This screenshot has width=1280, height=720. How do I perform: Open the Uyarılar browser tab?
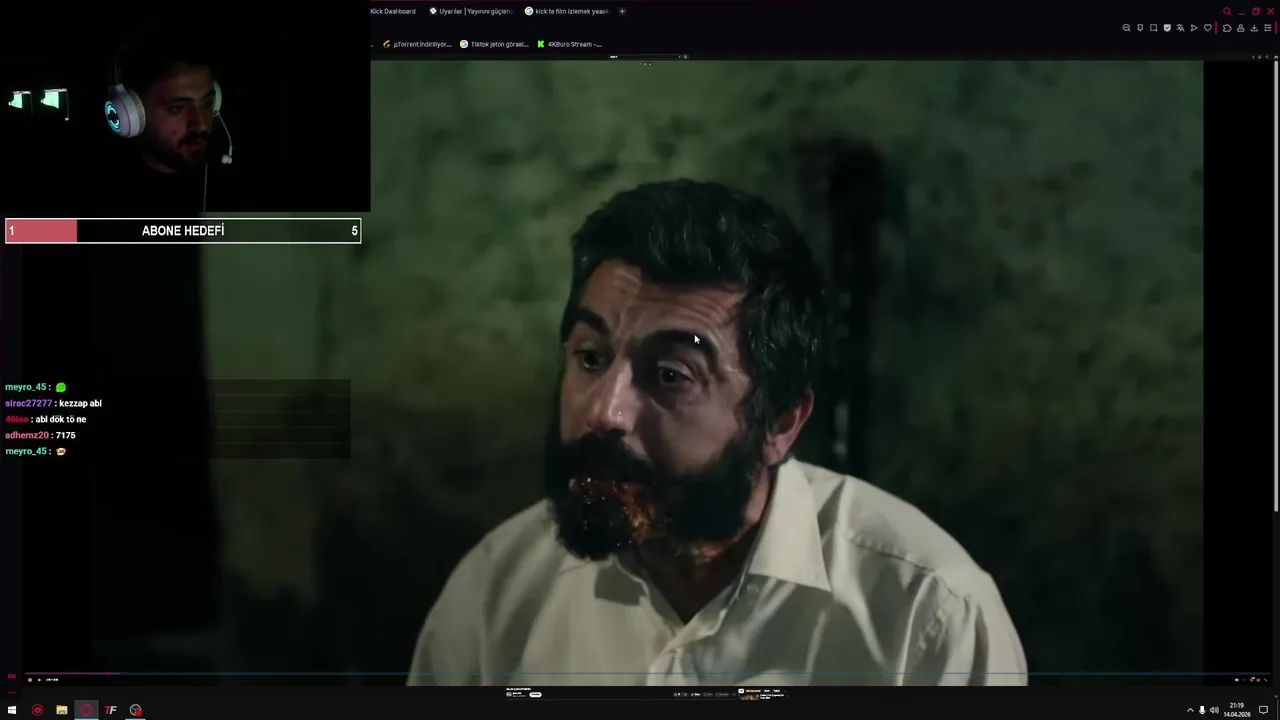[x=470, y=11]
